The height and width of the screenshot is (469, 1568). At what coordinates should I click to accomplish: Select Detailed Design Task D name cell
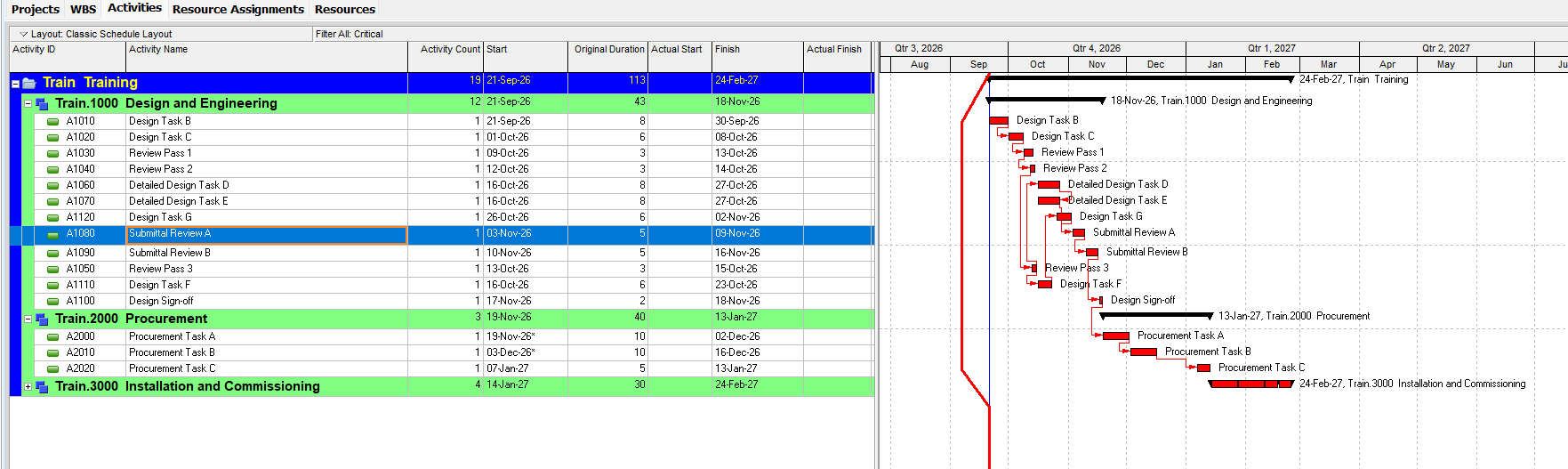(267, 185)
